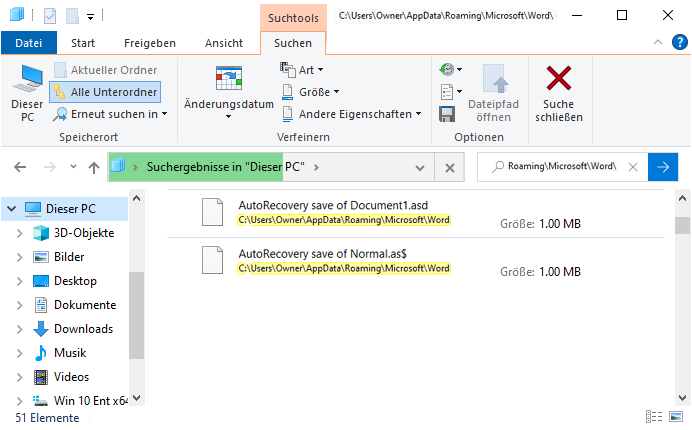Image resolution: width=692 pixels, height=430 pixels.
Task: Open the Ansicht ribbon tab
Action: 224,43
